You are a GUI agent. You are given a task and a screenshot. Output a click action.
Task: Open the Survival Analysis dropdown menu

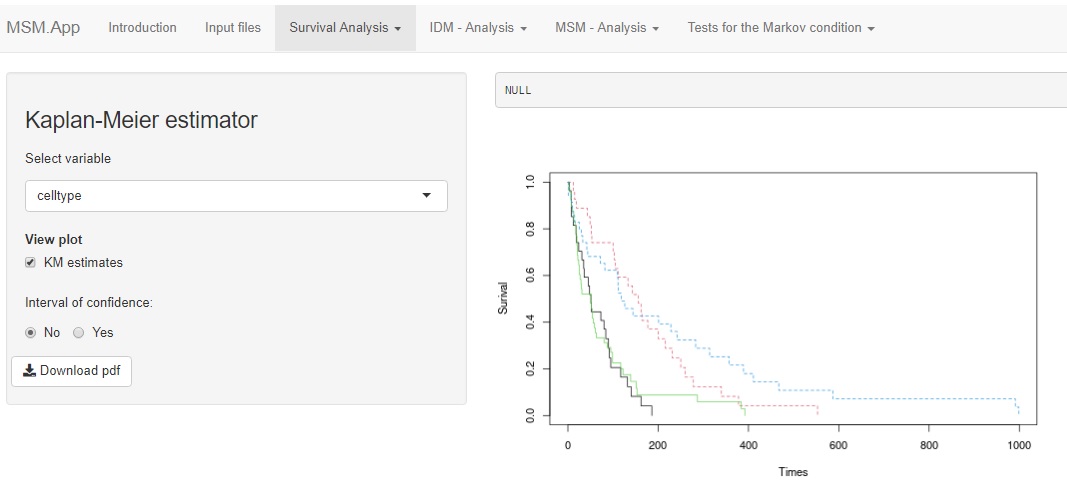coord(345,28)
